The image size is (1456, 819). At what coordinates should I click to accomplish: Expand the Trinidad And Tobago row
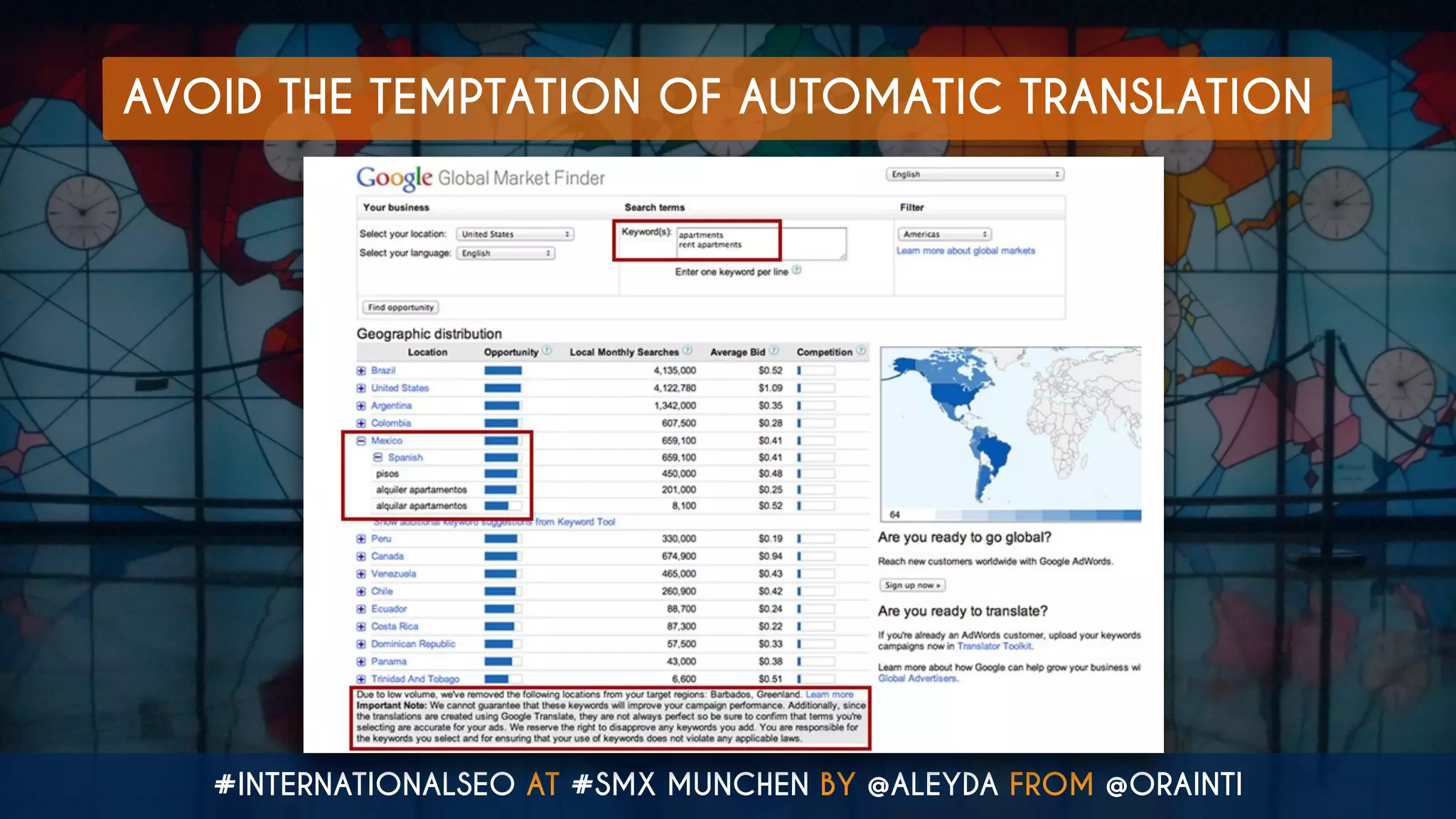[x=361, y=679]
